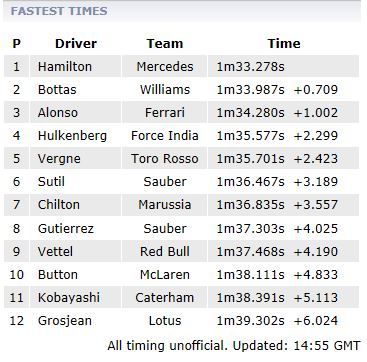This screenshot has height=362, width=367.
Task: Click the timing unofficial updated note
Action: tap(234, 346)
